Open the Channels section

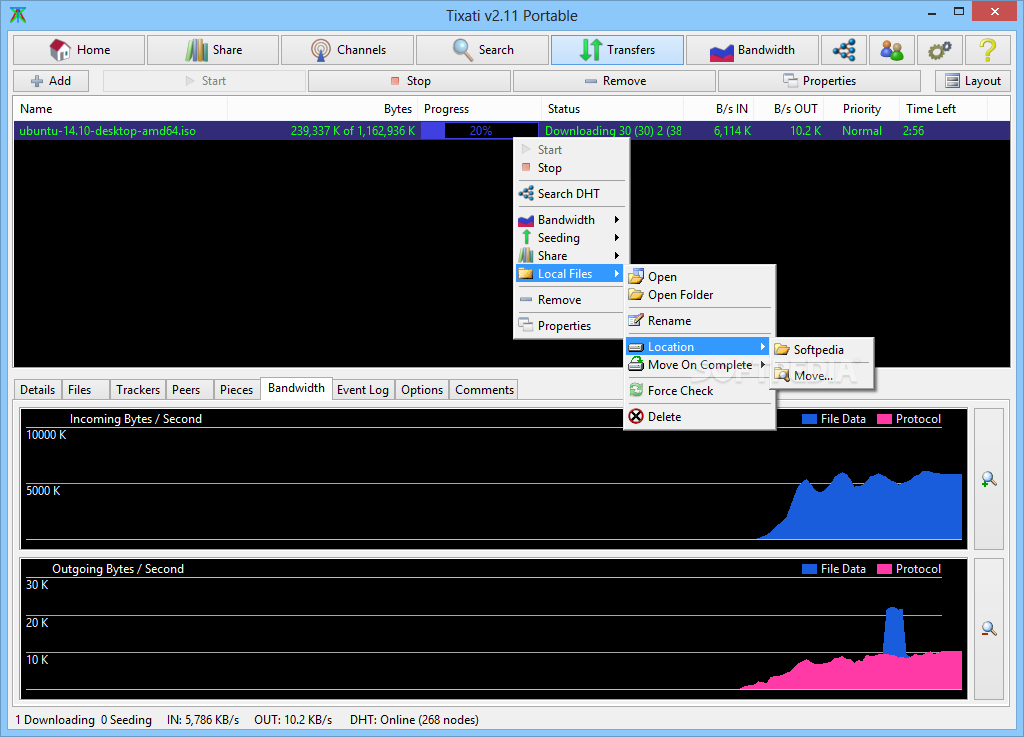(x=347, y=50)
